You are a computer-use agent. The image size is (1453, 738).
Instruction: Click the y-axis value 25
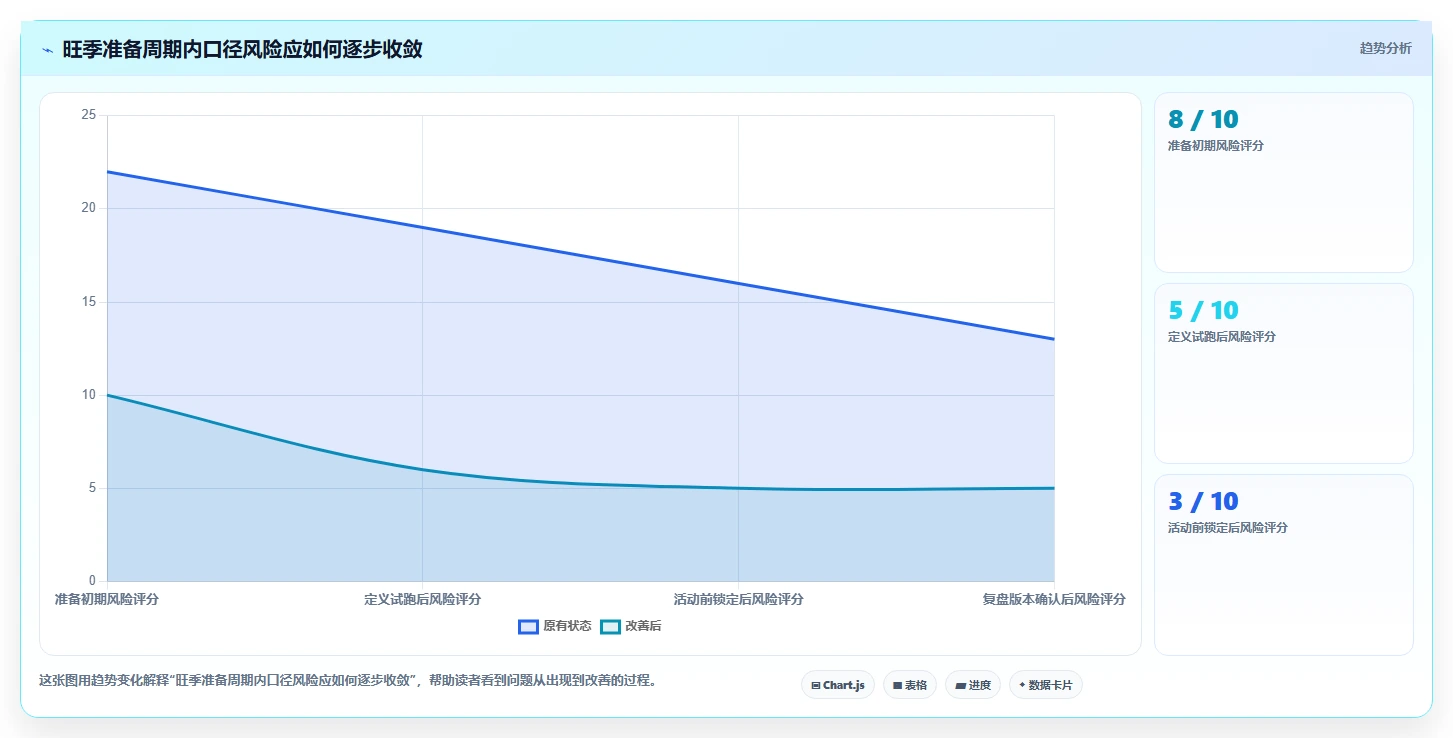[x=89, y=115]
